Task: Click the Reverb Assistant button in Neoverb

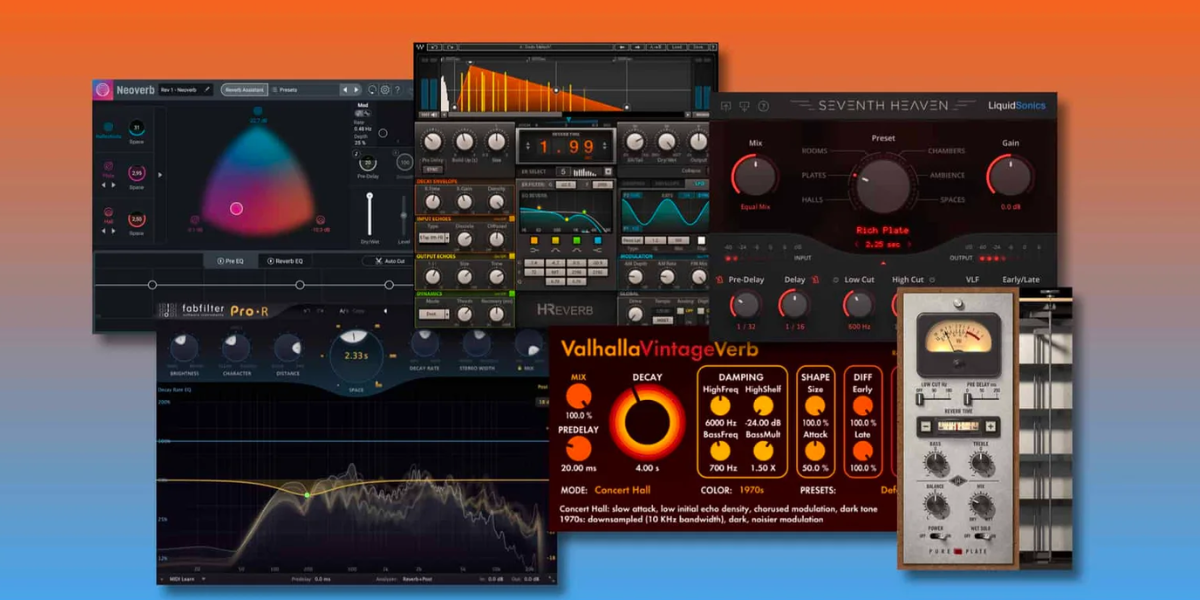Action: (x=244, y=90)
